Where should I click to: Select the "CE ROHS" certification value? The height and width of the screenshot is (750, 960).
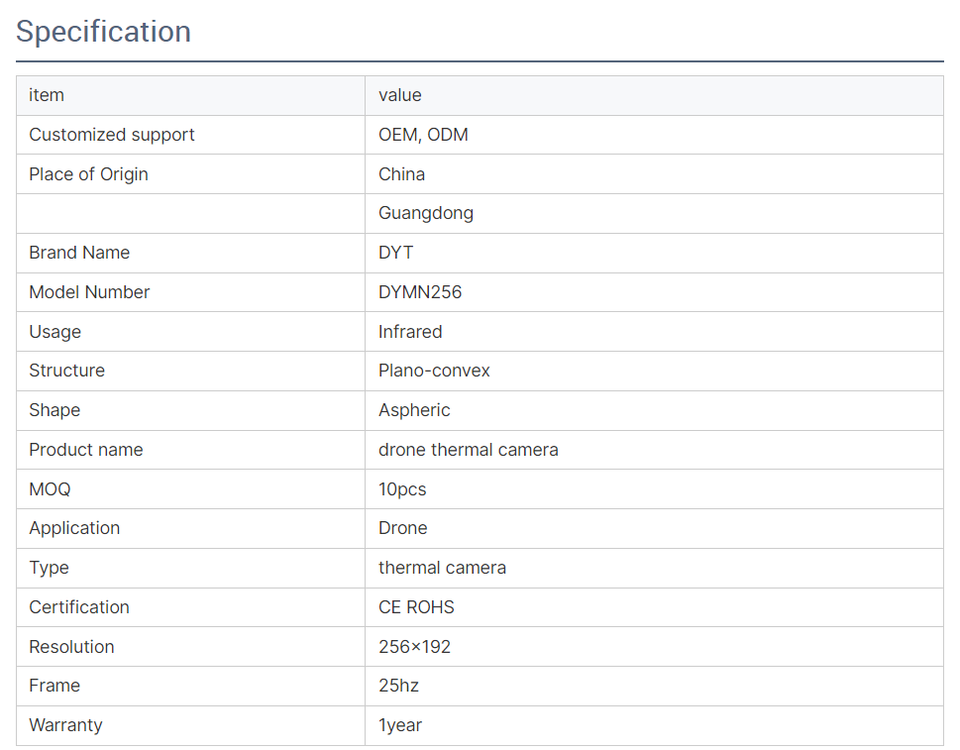416,607
